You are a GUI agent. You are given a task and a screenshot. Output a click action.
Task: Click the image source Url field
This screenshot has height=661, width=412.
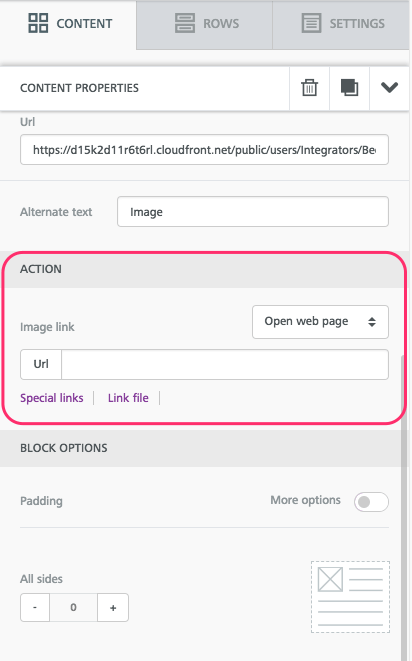tap(204, 150)
